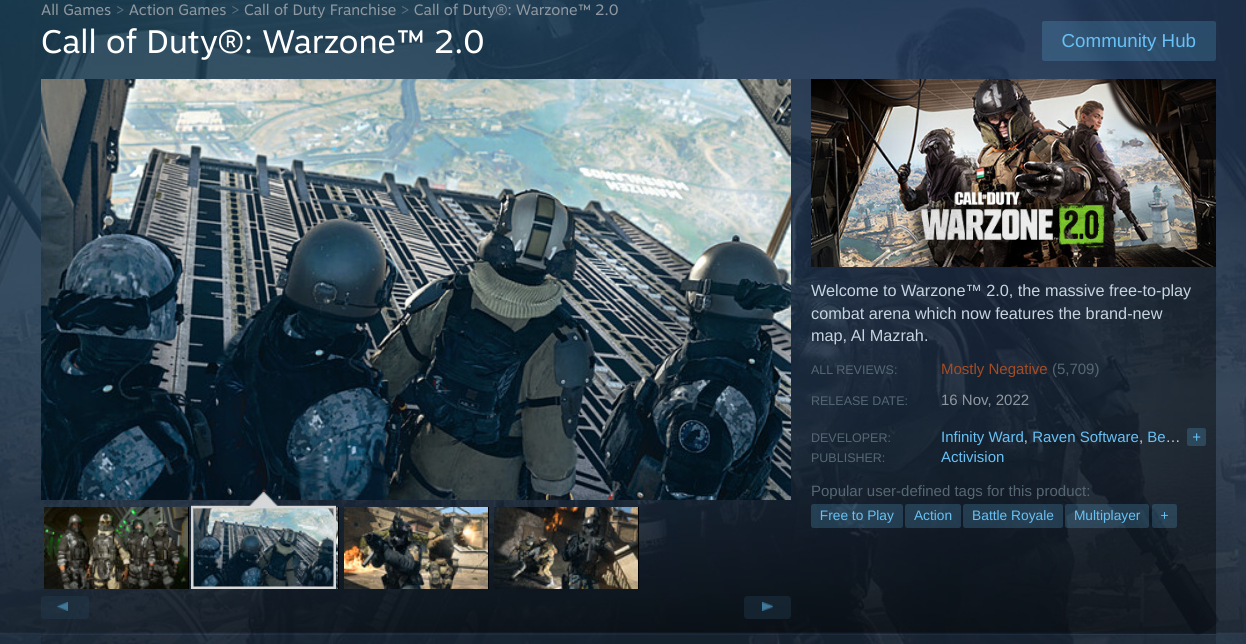
Task: Open Mostly Negative reviews summary
Action: (994, 369)
